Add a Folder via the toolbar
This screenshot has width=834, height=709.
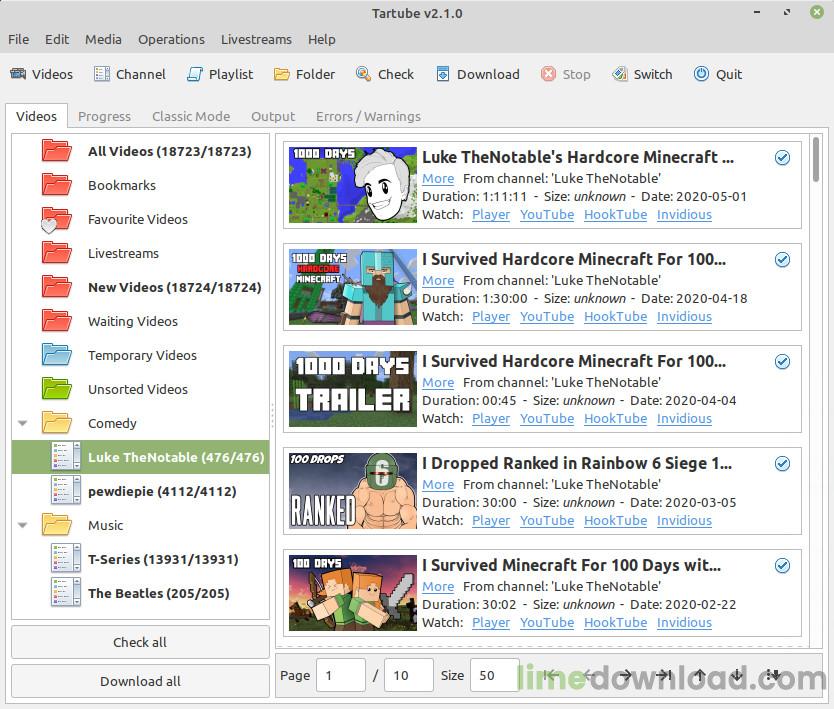click(x=304, y=74)
